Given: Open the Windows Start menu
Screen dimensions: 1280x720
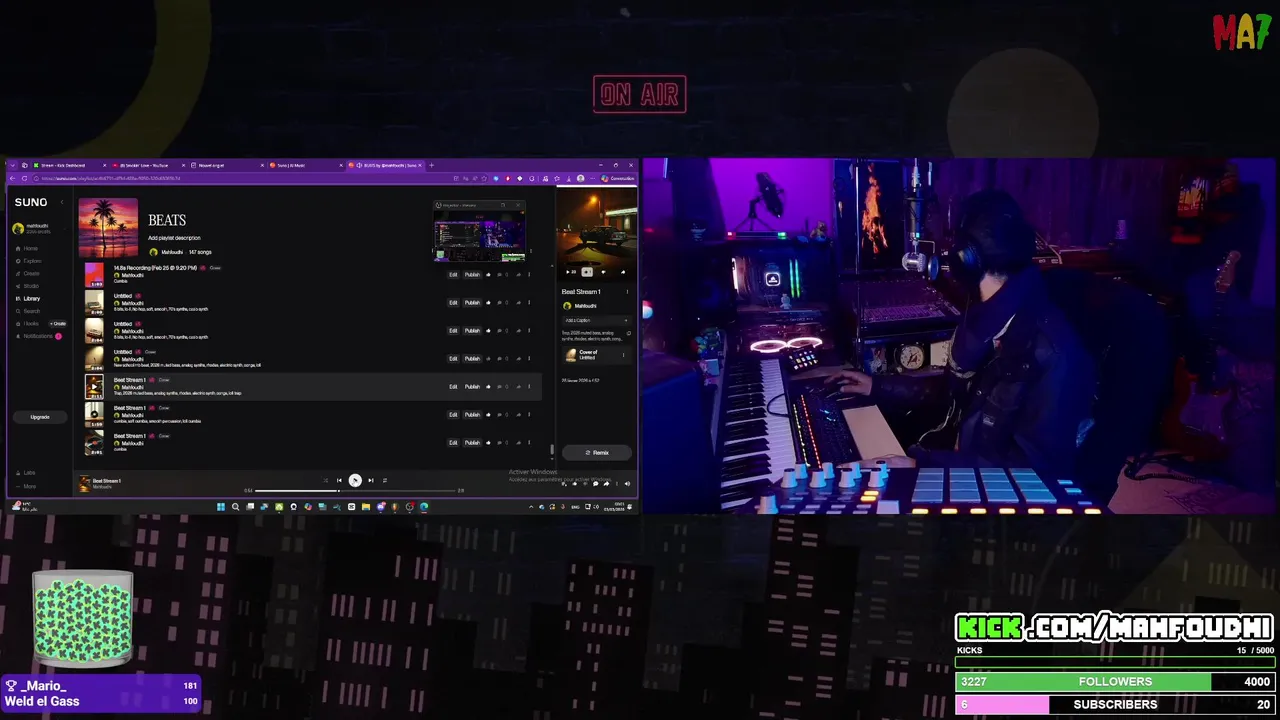Looking at the screenshot, I should click(x=221, y=506).
